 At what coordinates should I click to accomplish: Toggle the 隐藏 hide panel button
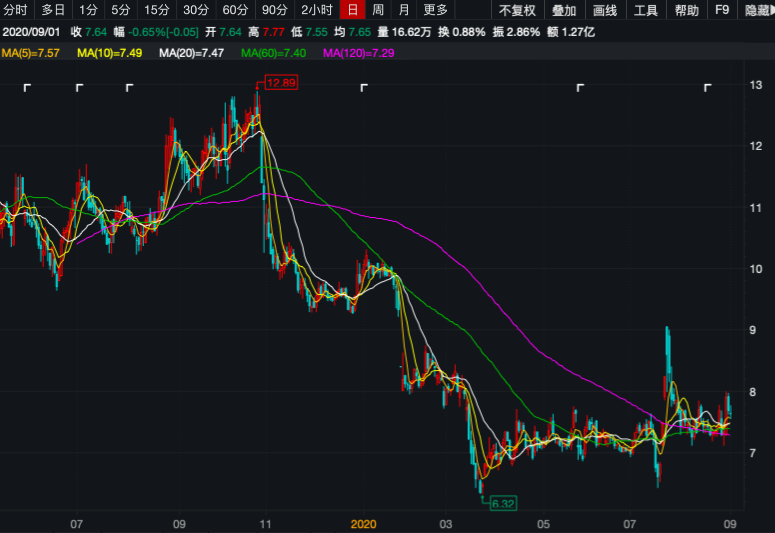pyautogui.click(x=758, y=11)
